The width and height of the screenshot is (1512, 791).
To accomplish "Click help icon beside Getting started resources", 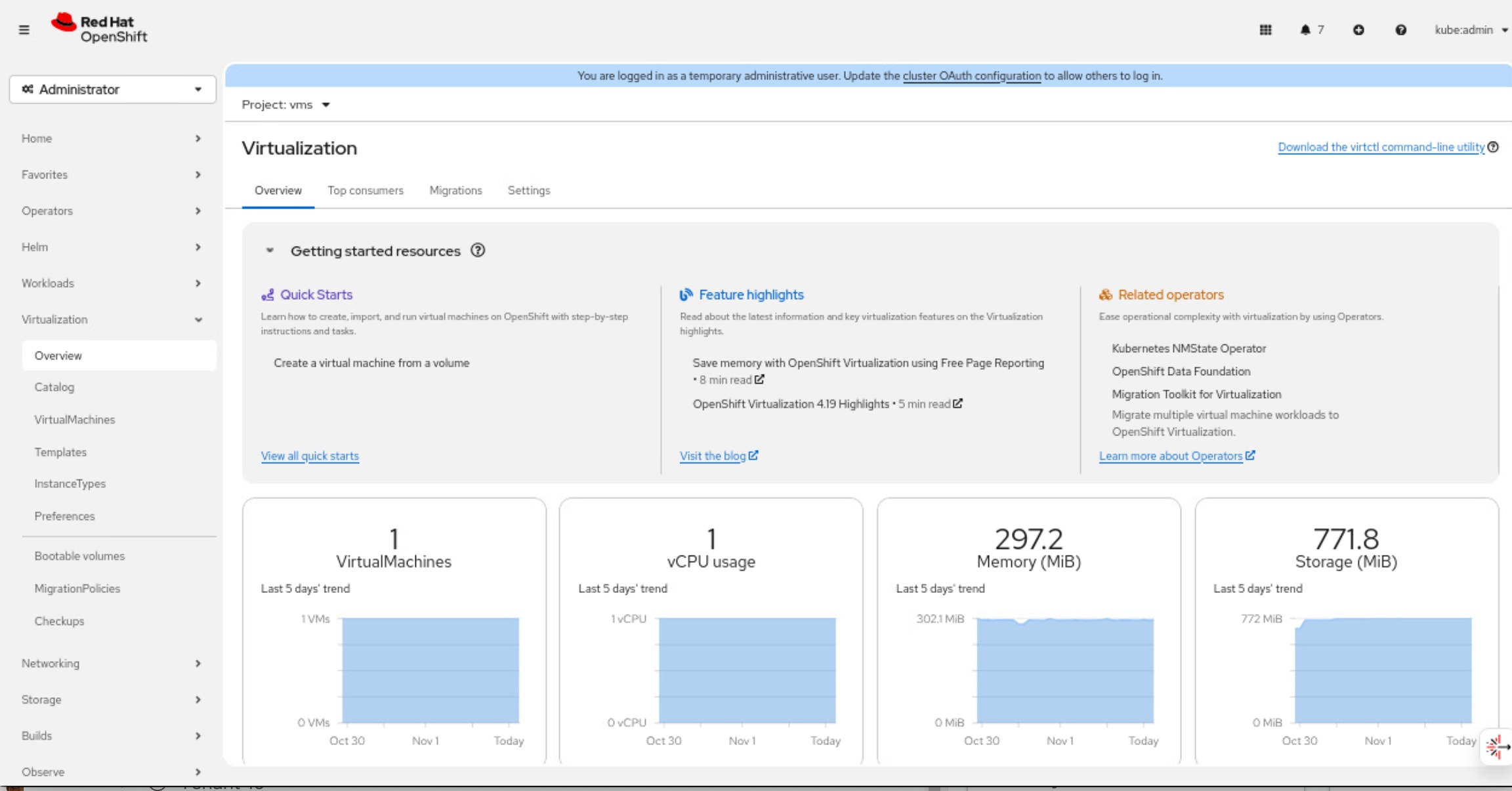I will tap(478, 251).
